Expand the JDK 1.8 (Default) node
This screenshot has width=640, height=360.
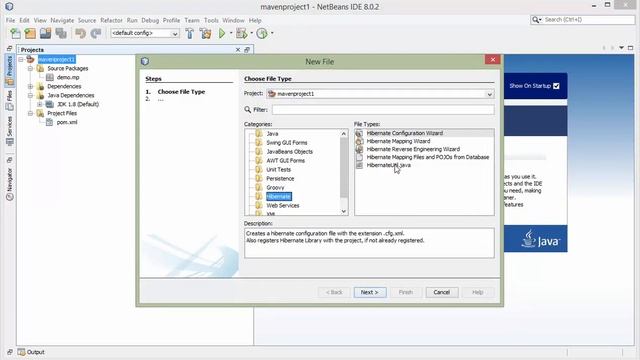(x=40, y=104)
